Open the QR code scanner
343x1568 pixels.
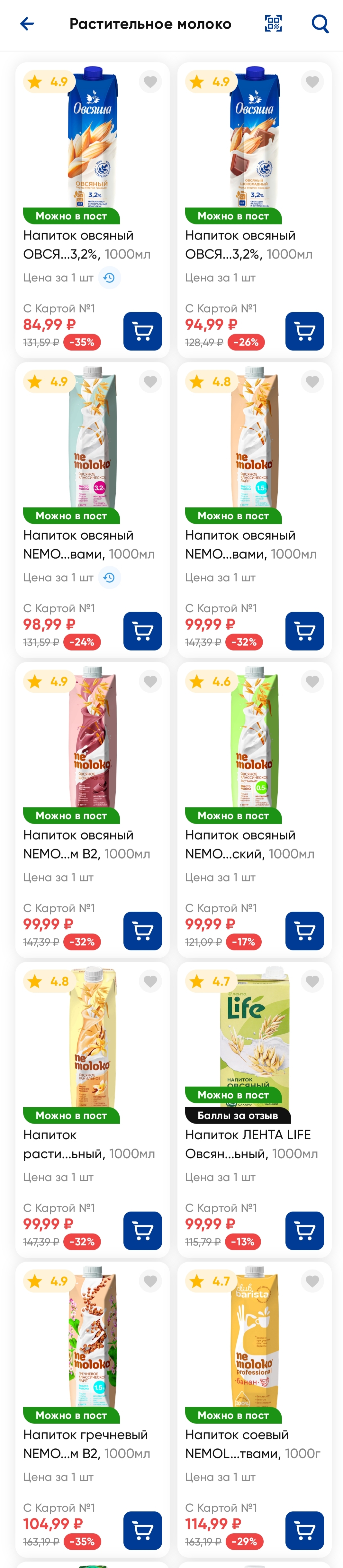273,24
